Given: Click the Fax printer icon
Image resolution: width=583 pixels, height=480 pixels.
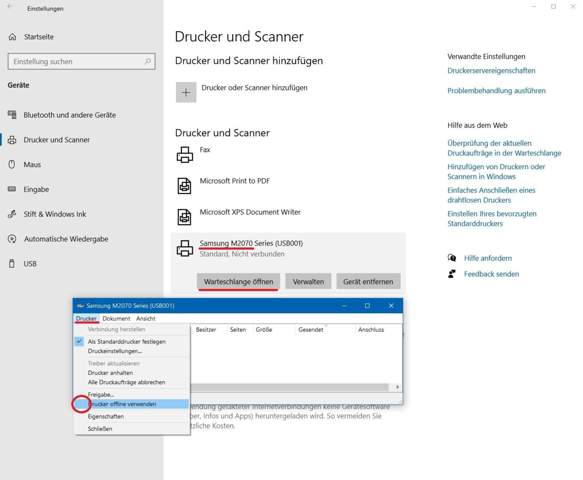Looking at the screenshot, I should tap(185, 155).
